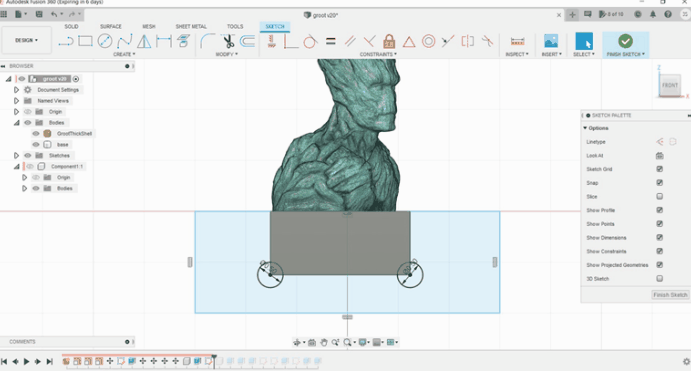
Task: Enable the Slice checkbox
Action: pos(659,196)
